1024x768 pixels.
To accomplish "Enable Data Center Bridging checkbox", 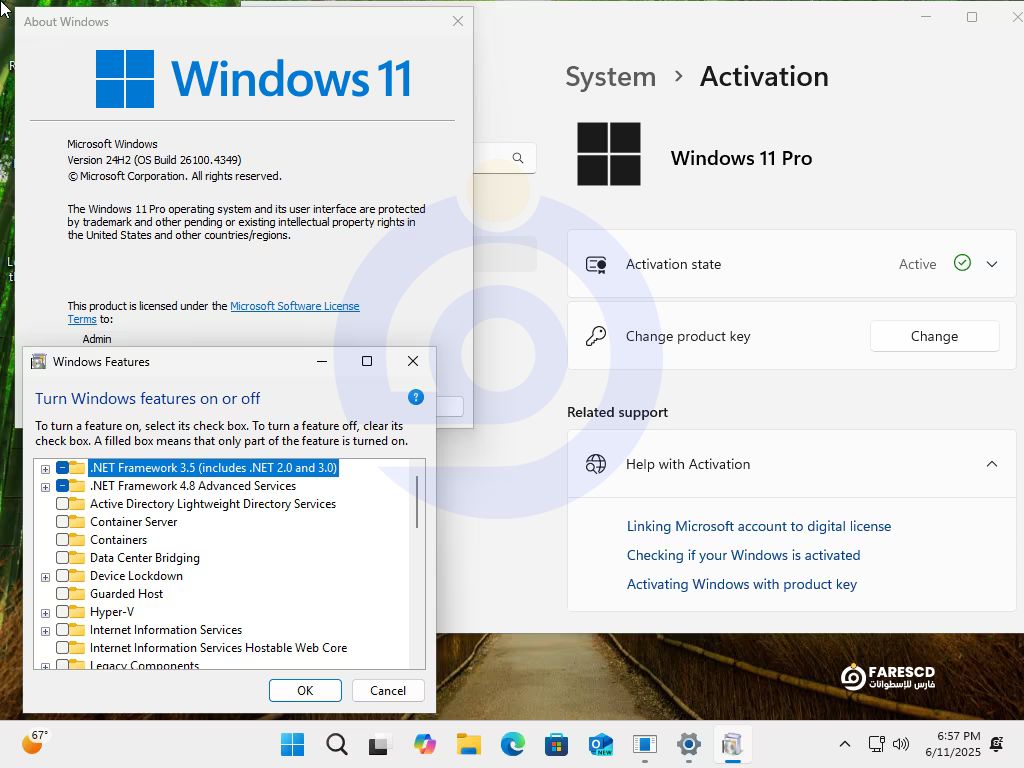I will [x=62, y=558].
